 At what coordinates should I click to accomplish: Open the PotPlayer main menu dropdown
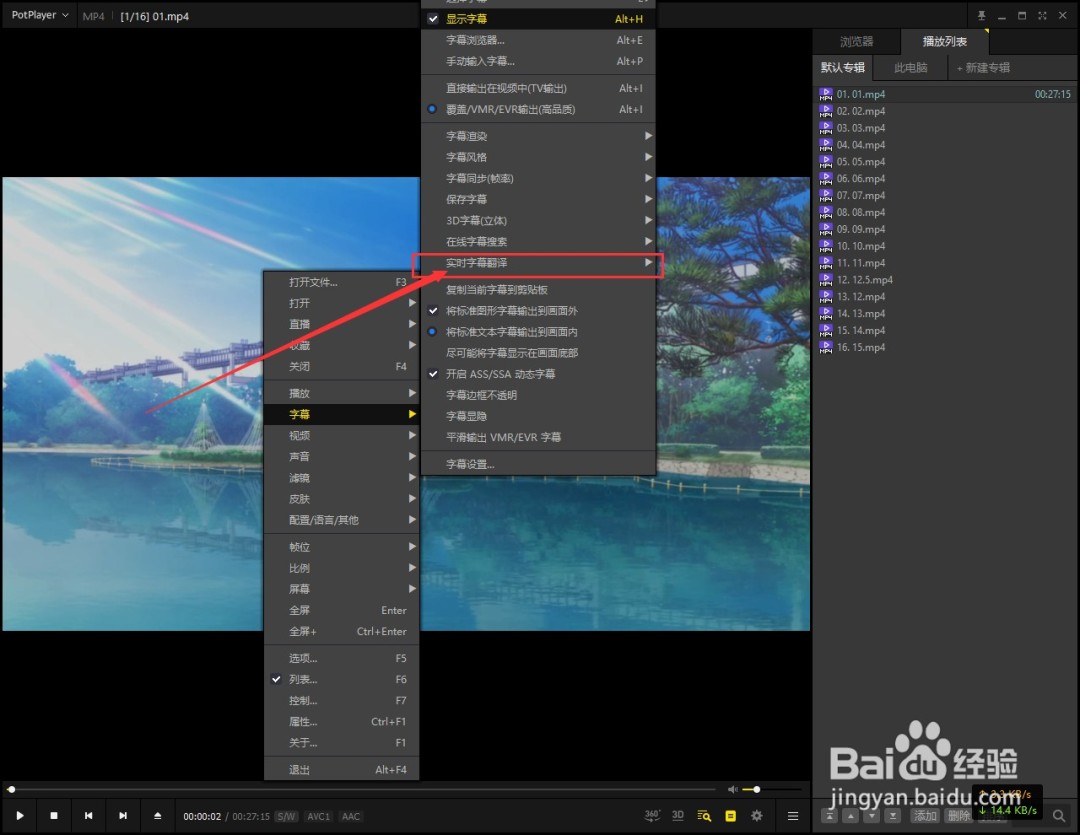(x=40, y=15)
